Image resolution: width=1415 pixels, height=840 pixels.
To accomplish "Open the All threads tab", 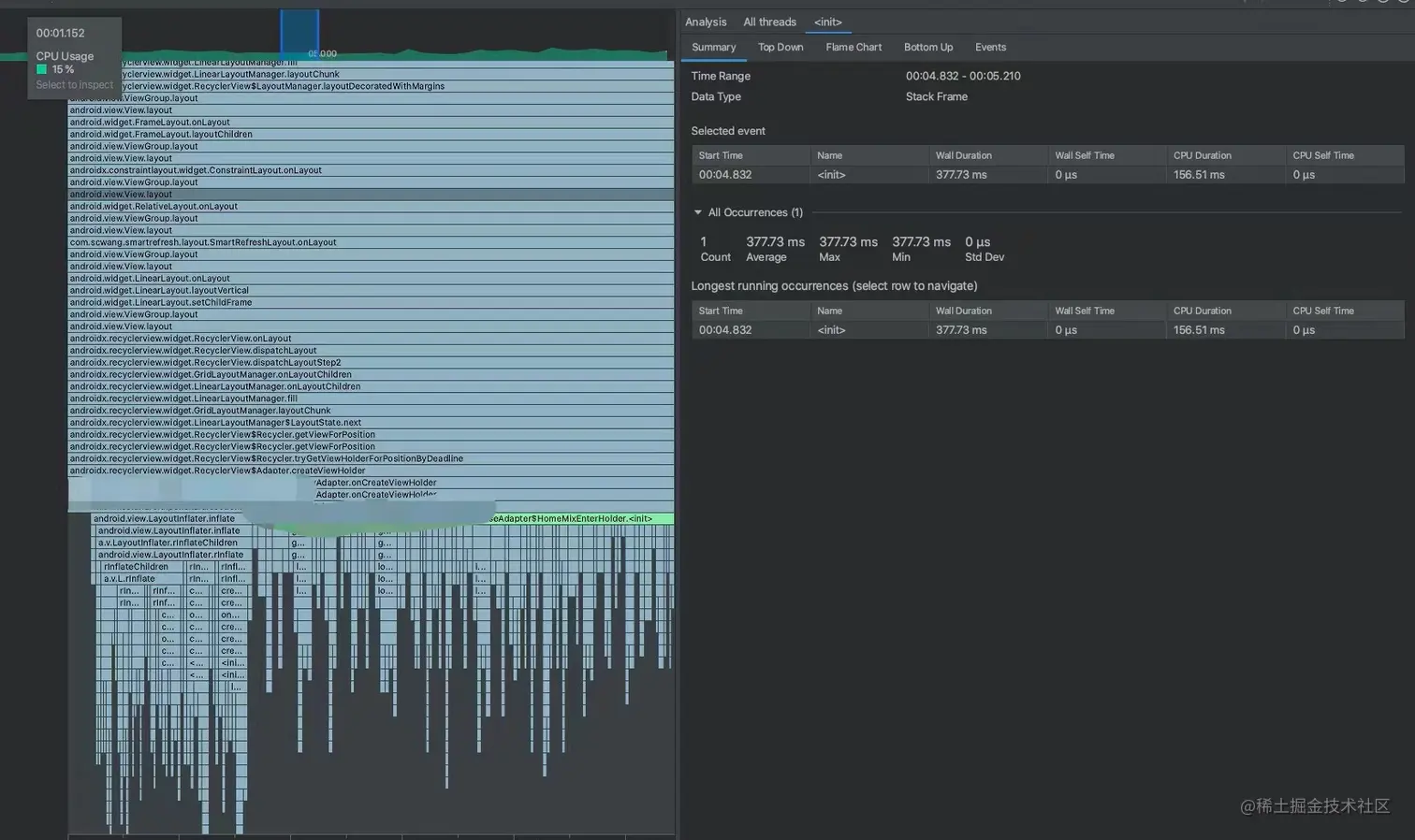I will coord(769,22).
